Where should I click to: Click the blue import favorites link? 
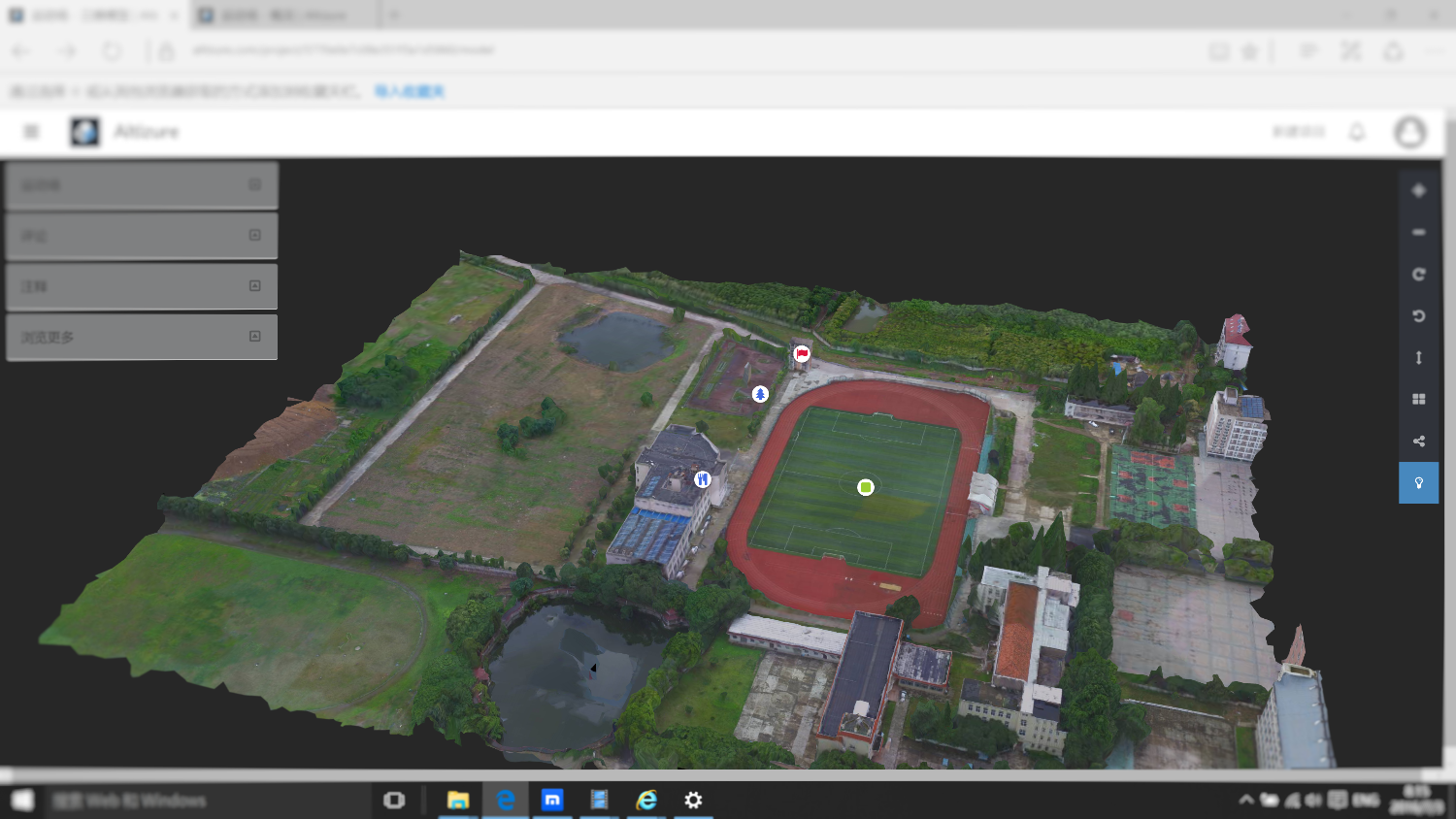(x=410, y=91)
